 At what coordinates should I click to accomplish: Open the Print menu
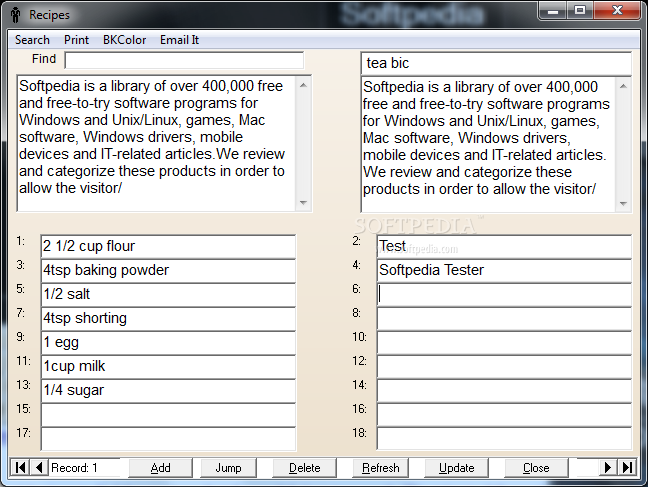pyautogui.click(x=76, y=40)
